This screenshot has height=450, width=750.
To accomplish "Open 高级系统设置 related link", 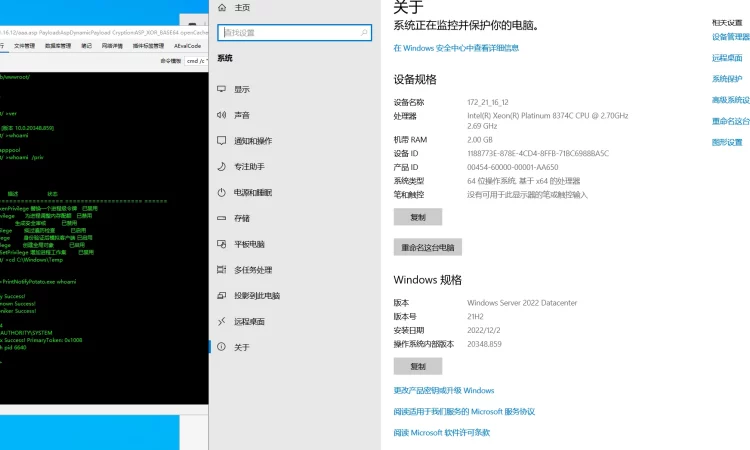I will (730, 100).
